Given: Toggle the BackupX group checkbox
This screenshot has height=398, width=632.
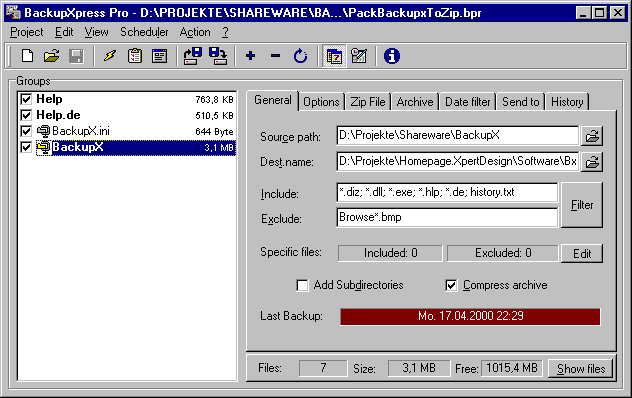Looking at the screenshot, I should point(26,147).
